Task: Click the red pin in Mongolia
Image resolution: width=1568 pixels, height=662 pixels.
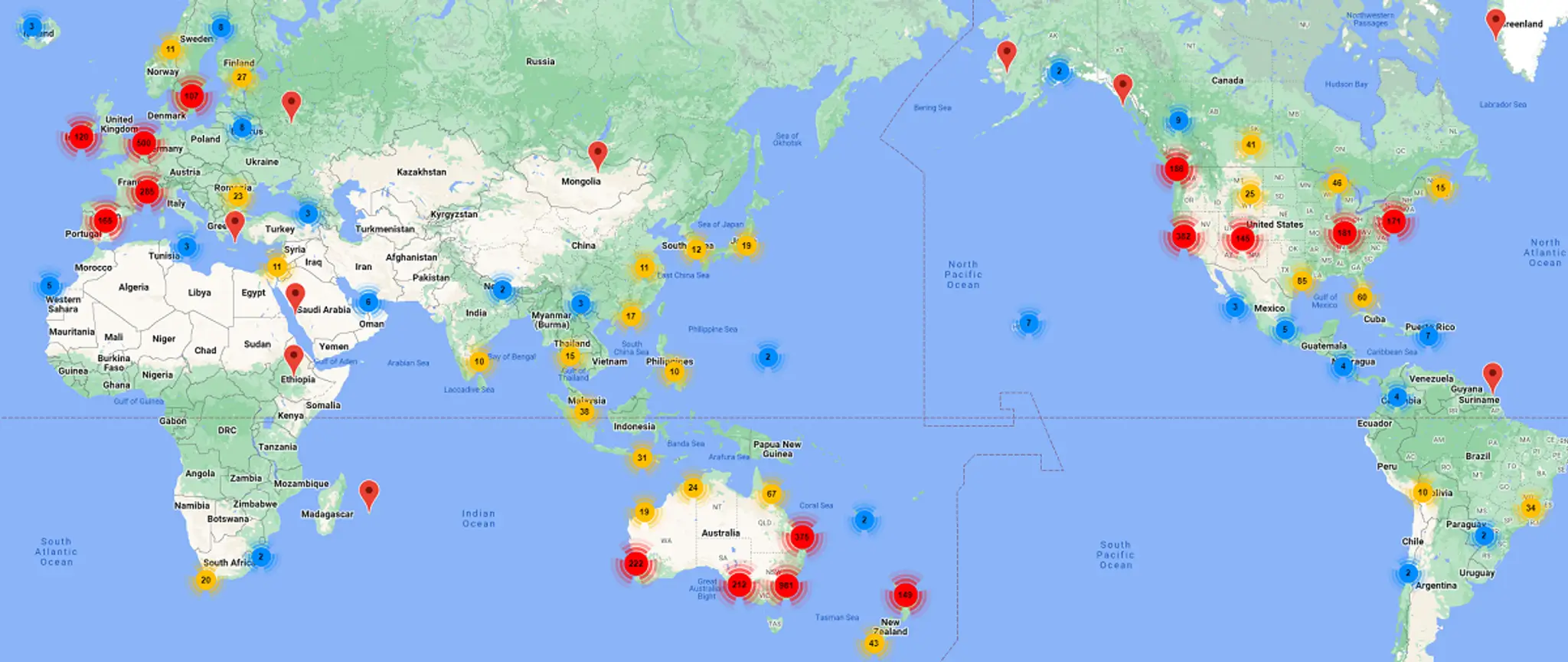Action: [x=598, y=154]
